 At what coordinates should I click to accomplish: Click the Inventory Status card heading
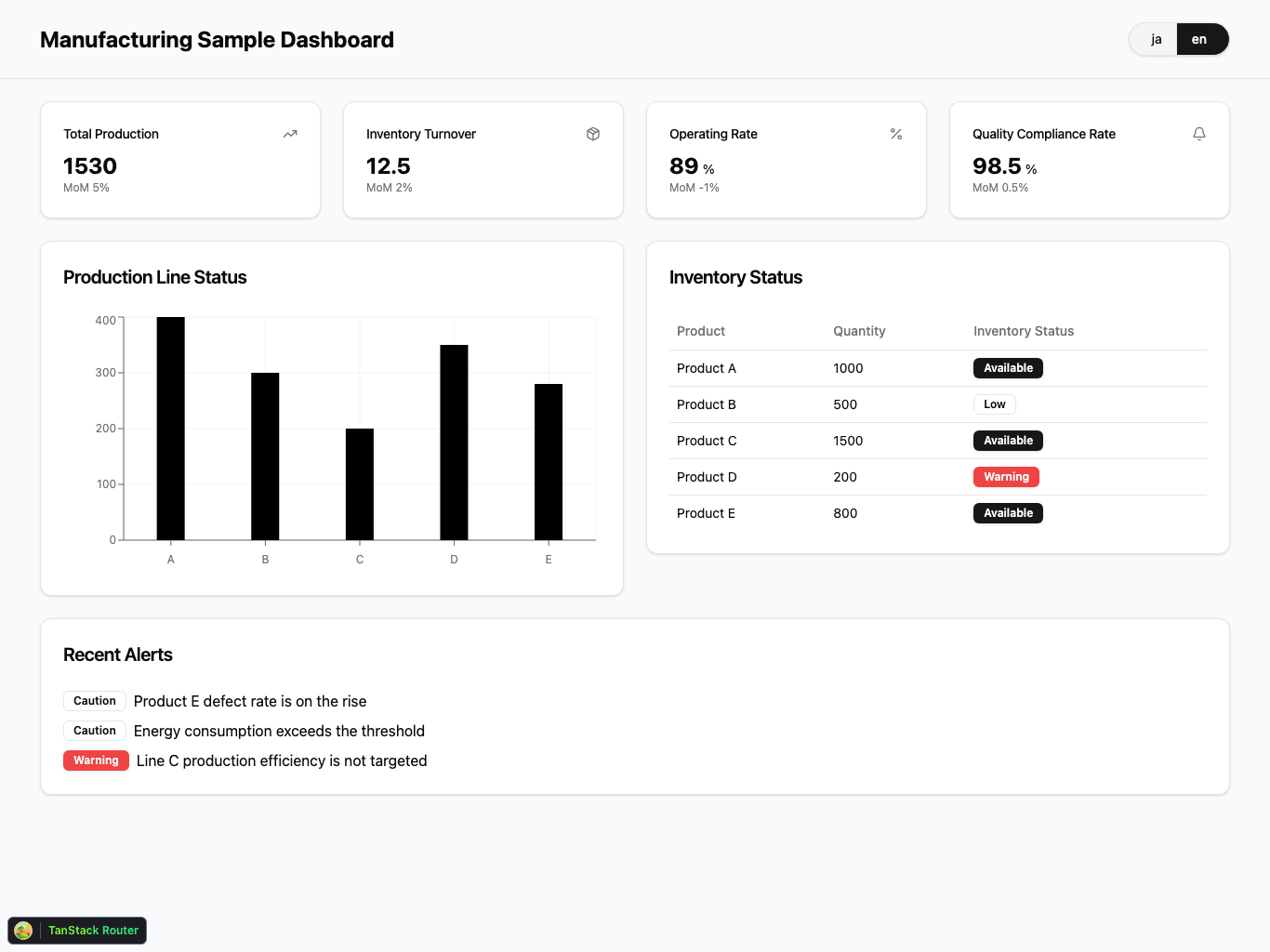coord(735,278)
